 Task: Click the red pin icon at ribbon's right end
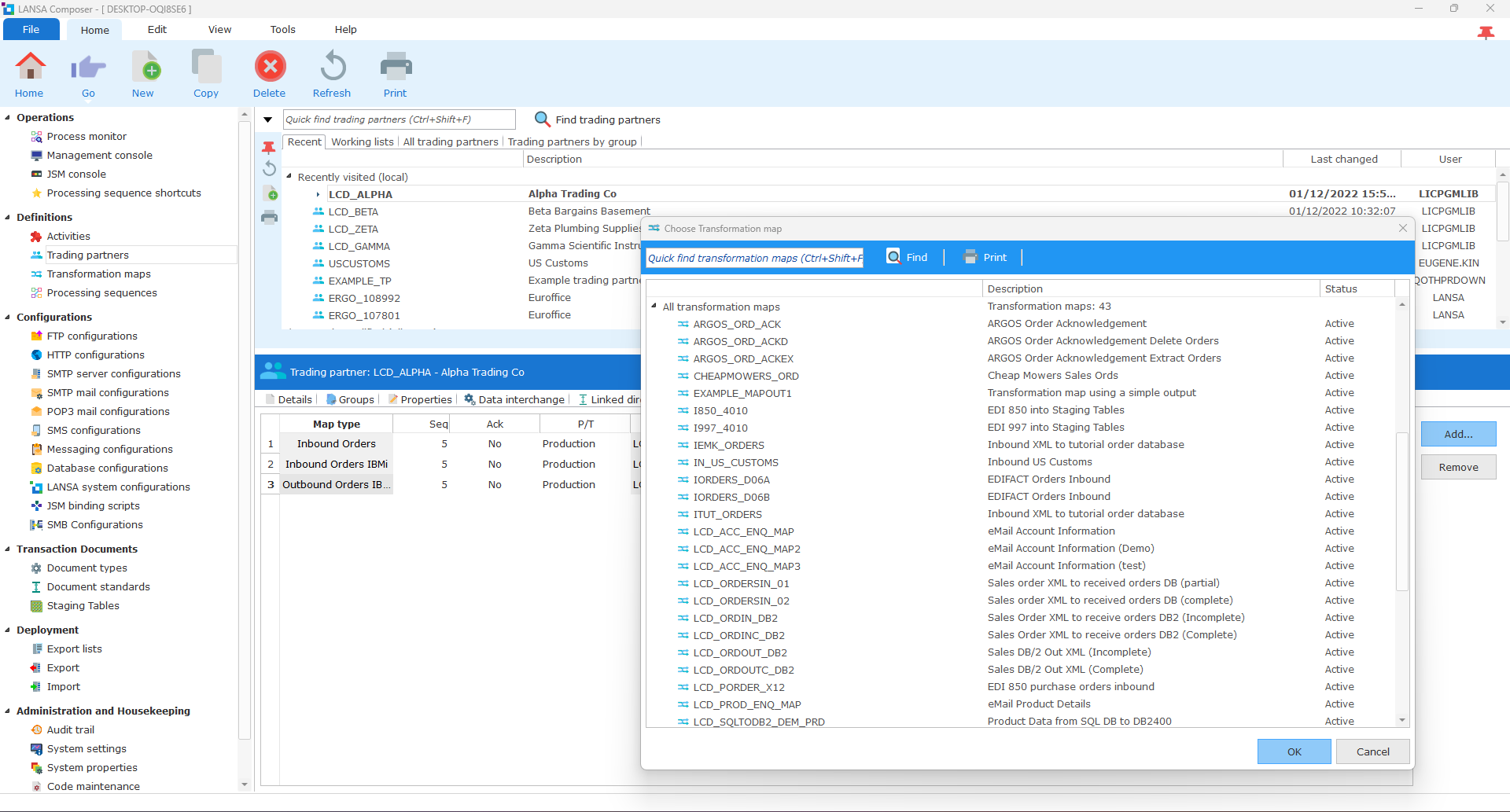(1486, 32)
